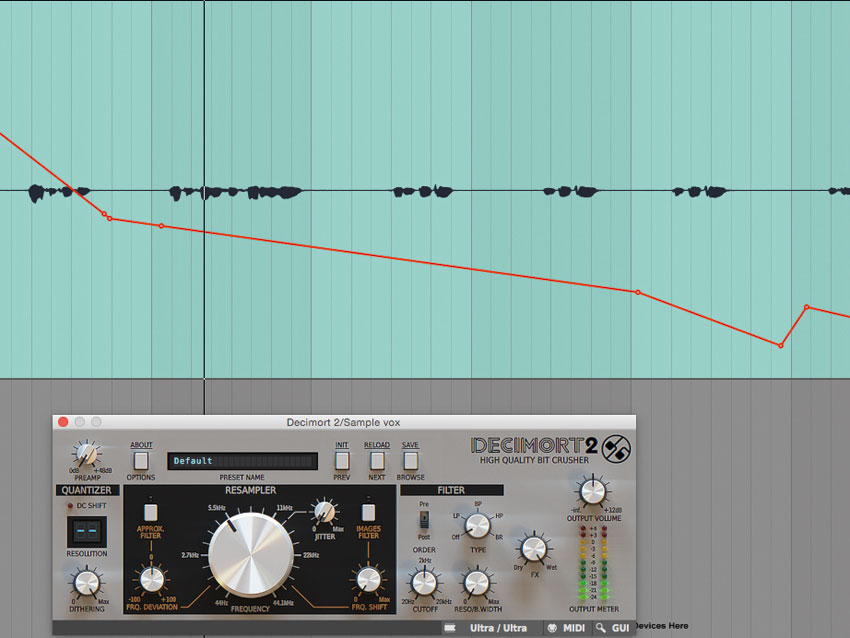Click the Jitter knob
850x638 pixels.
pyautogui.click(x=324, y=511)
